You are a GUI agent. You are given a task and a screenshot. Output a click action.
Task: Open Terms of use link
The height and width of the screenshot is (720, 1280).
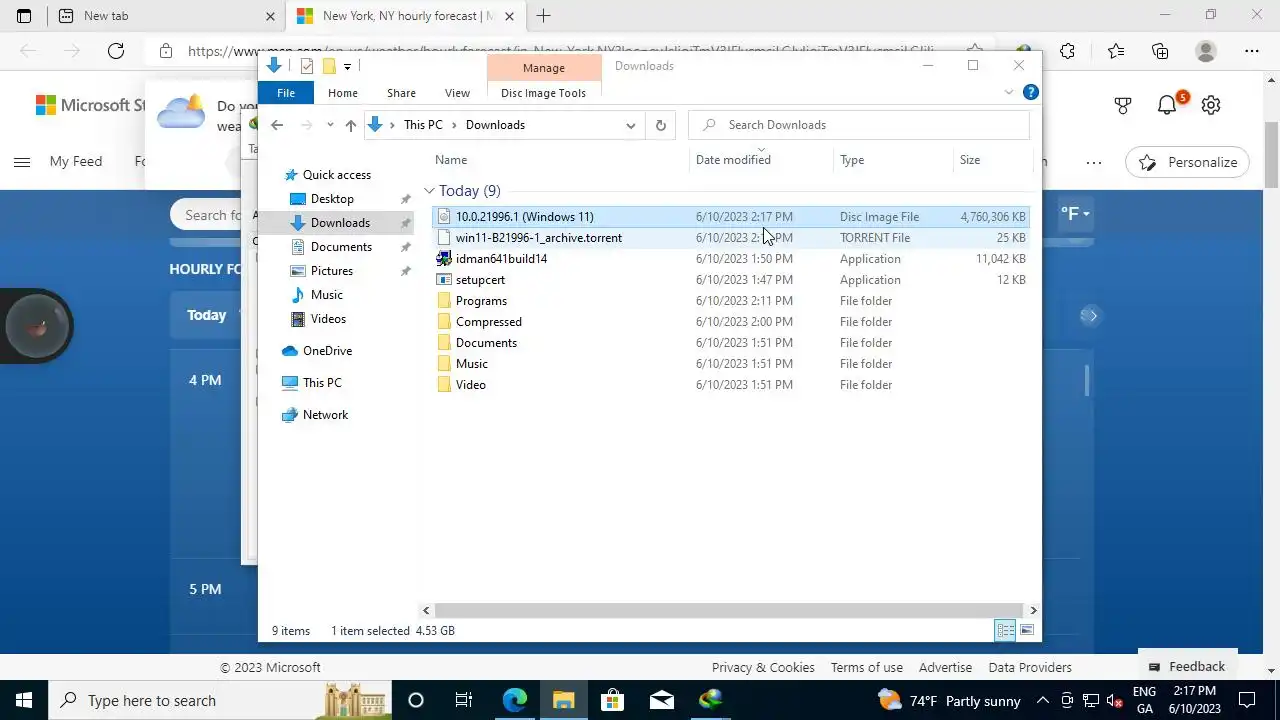pyautogui.click(x=866, y=667)
